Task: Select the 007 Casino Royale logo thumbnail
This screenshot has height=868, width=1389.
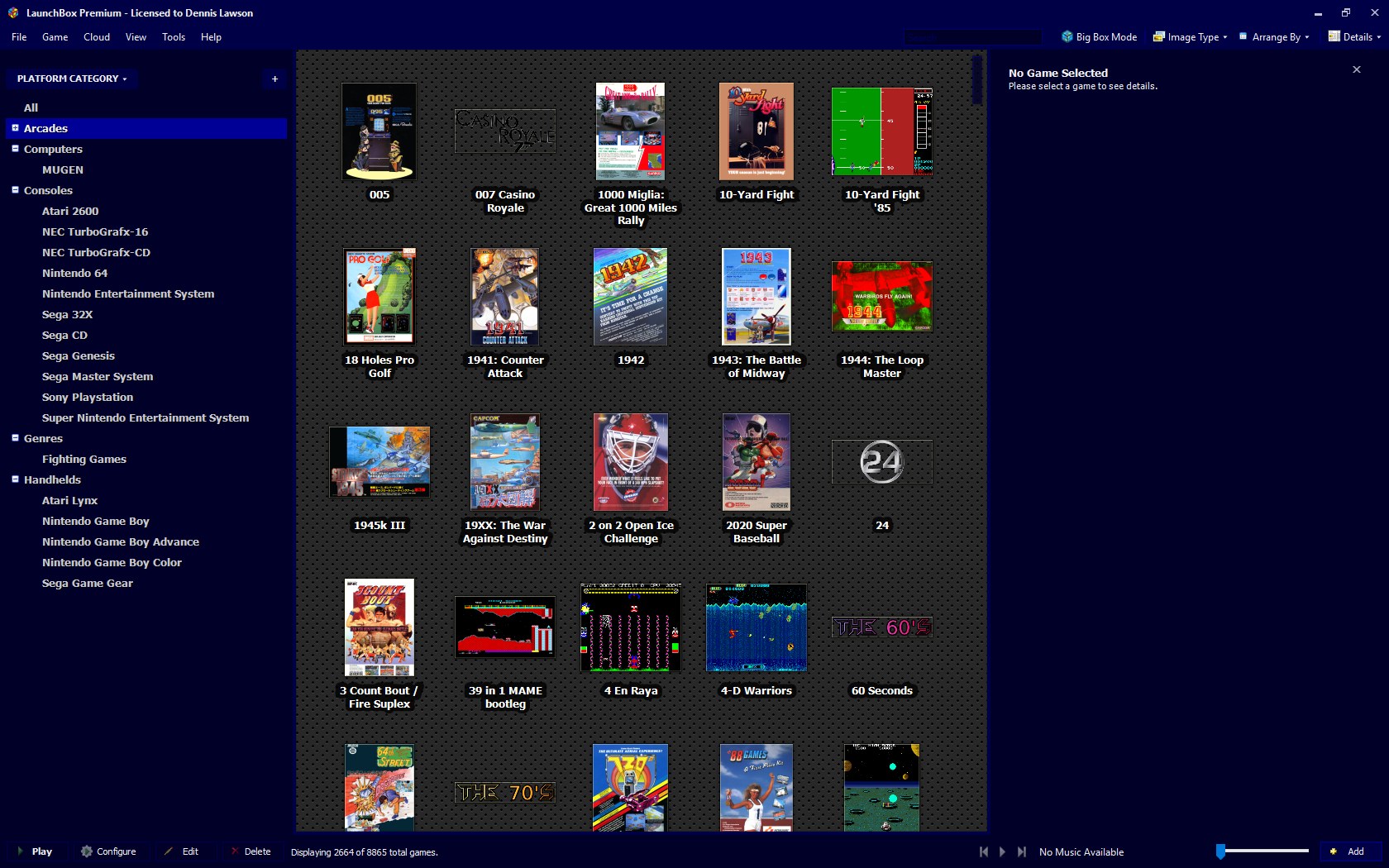Action: tap(505, 131)
